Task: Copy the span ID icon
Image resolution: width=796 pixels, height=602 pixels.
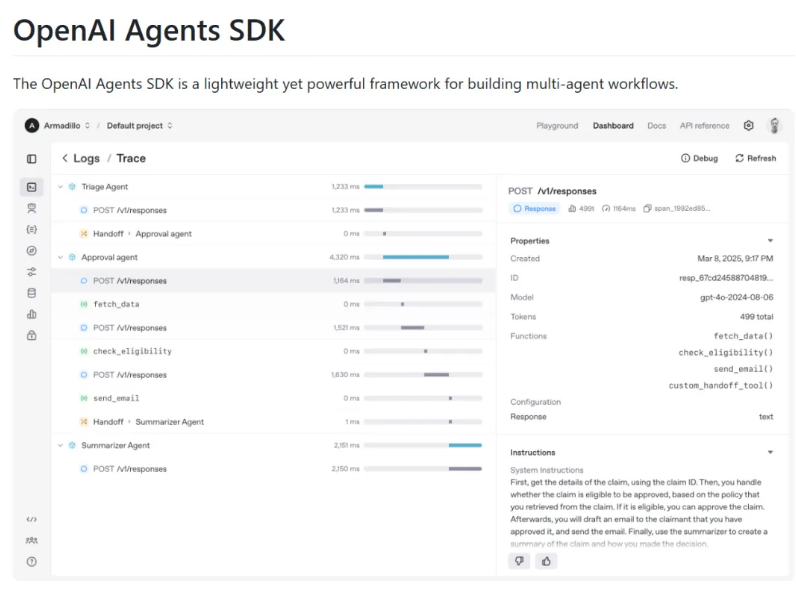Action: coord(647,209)
